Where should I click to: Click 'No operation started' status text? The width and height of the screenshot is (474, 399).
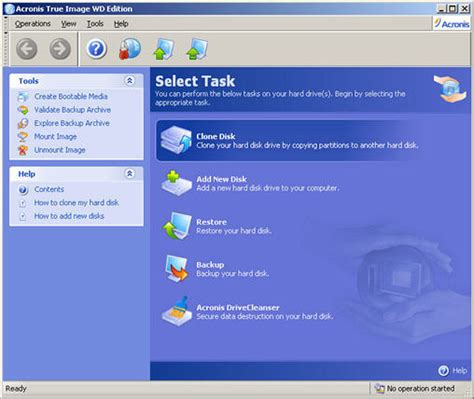click(420, 389)
